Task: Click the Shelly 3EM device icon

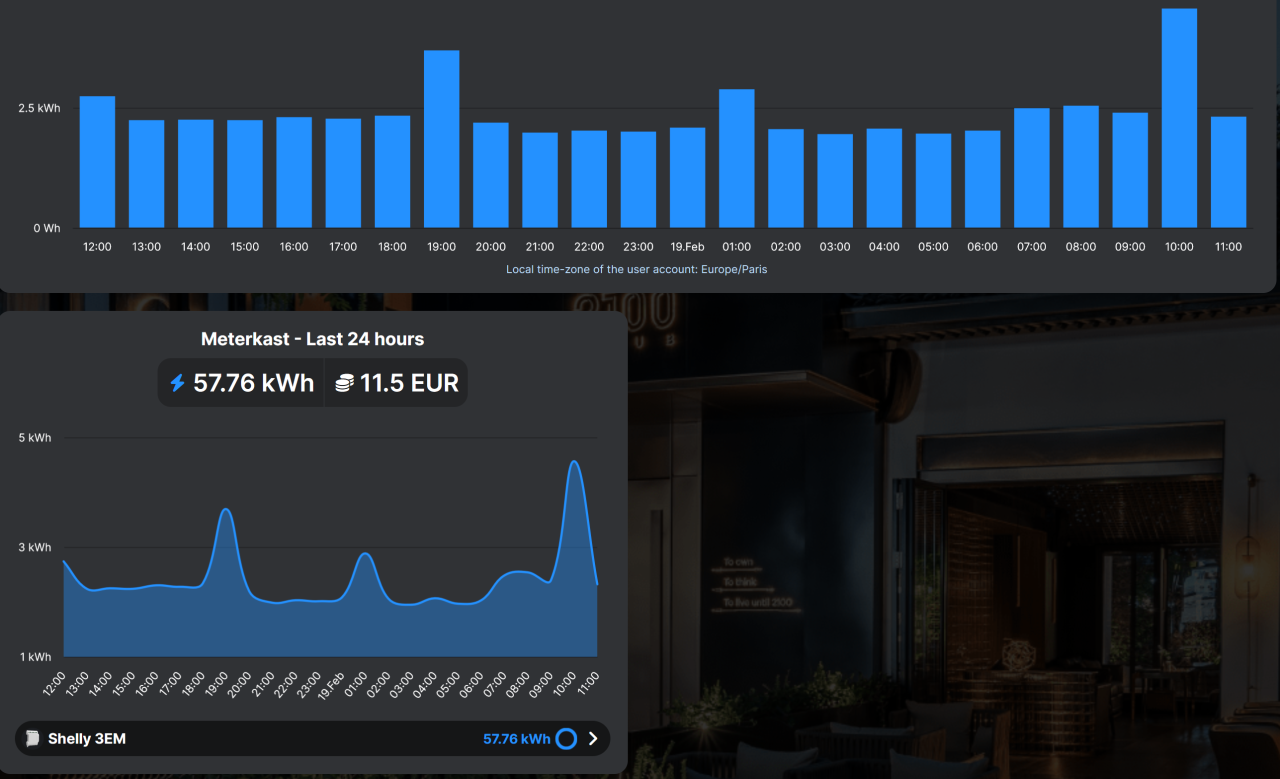Action: click(33, 739)
